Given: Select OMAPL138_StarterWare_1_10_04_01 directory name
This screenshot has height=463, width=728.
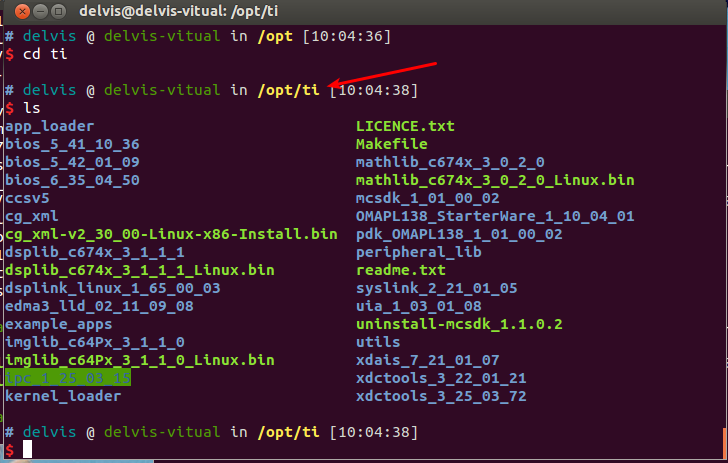Looking at the screenshot, I should tap(495, 216).
